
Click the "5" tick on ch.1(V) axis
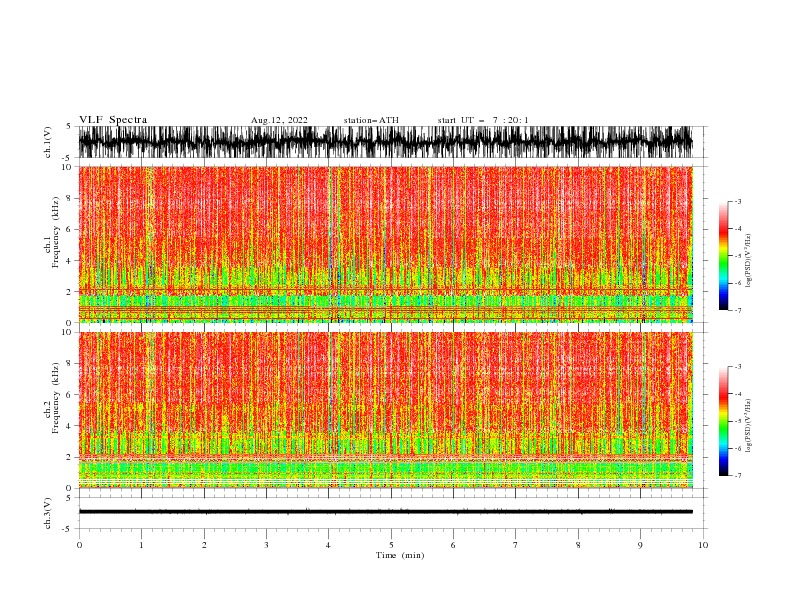click(69, 126)
